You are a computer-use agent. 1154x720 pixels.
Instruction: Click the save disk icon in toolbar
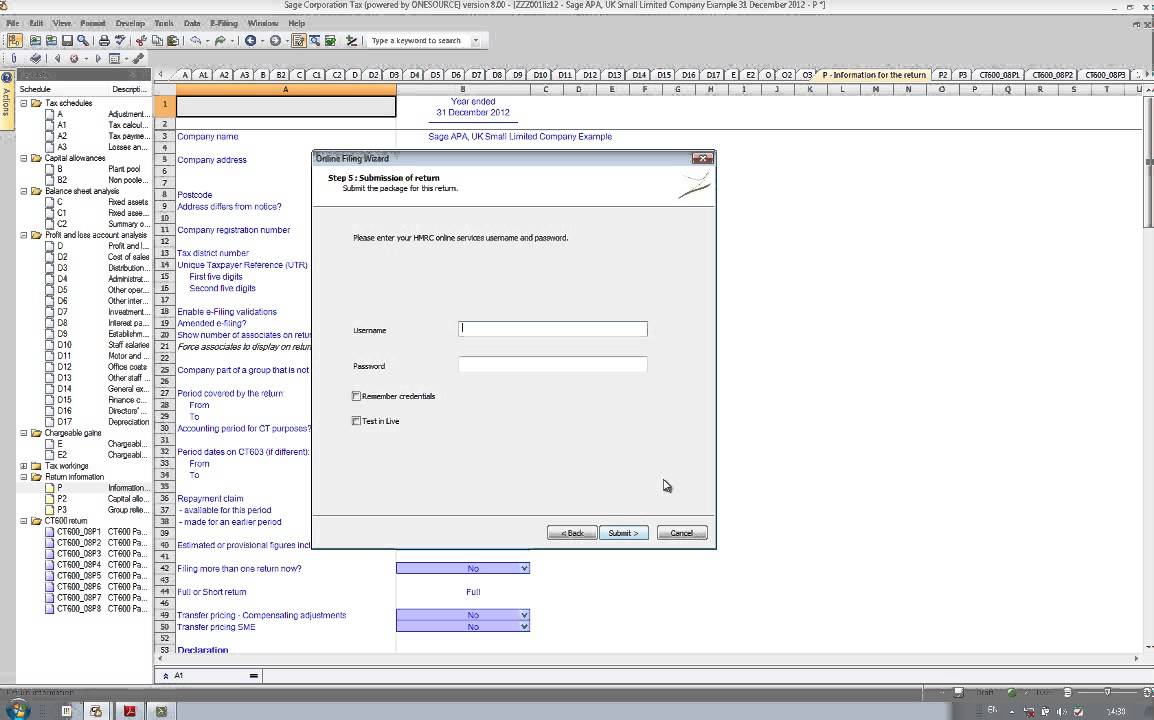(67, 40)
